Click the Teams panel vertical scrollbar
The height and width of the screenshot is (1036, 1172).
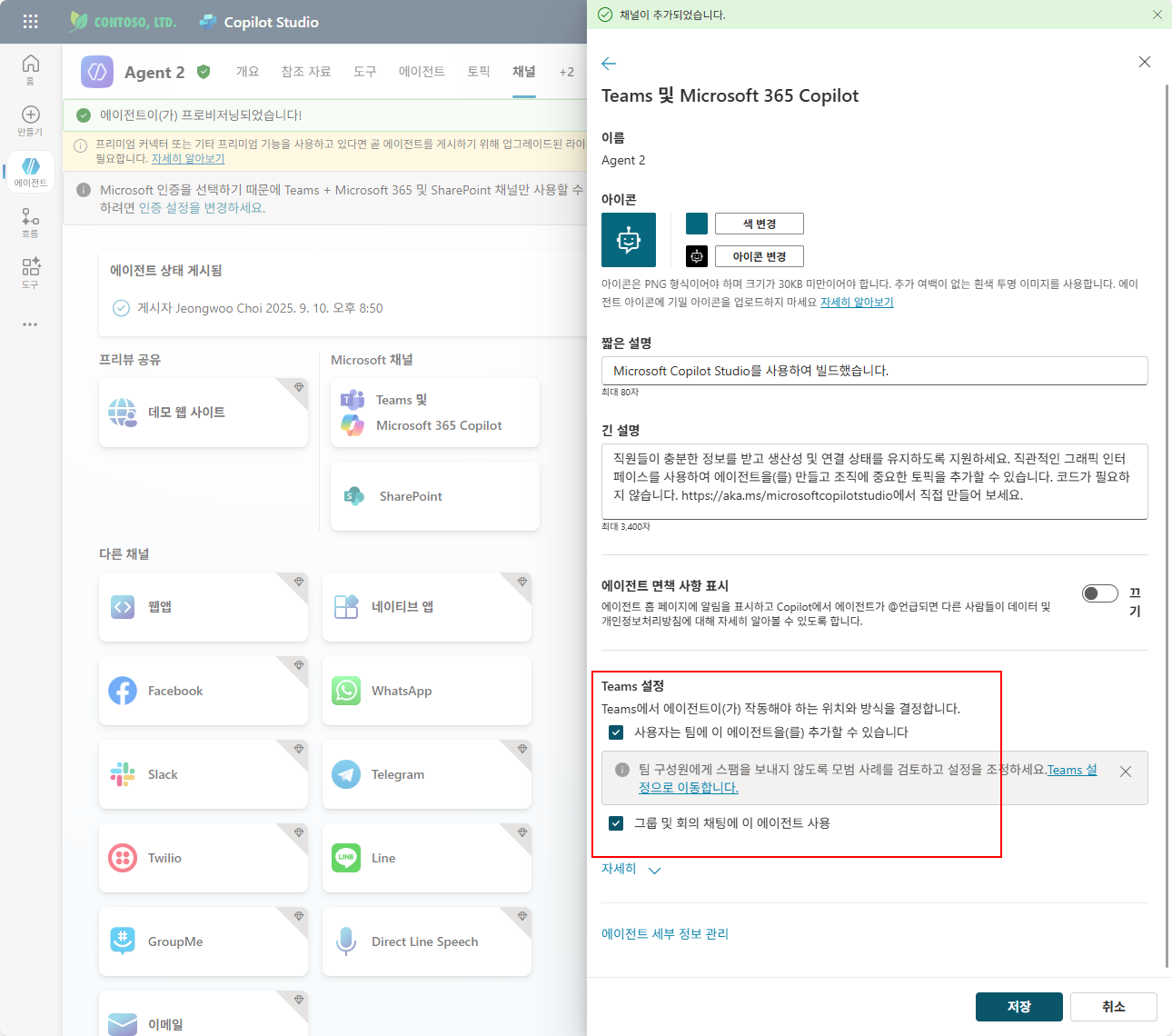coord(1167,527)
